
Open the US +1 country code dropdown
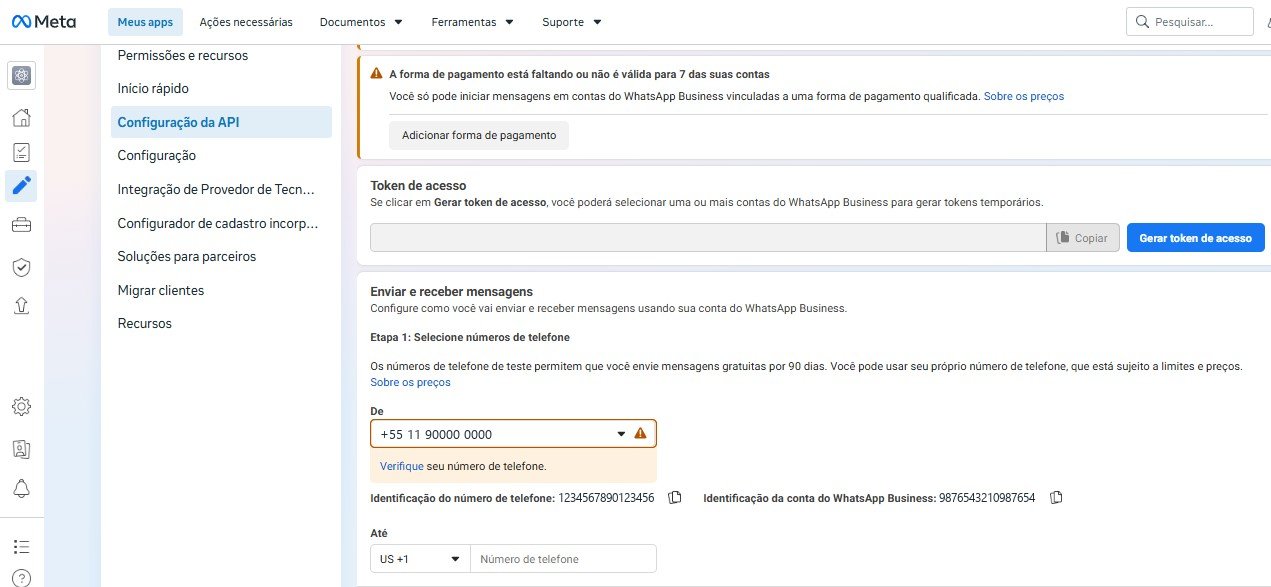pos(420,559)
